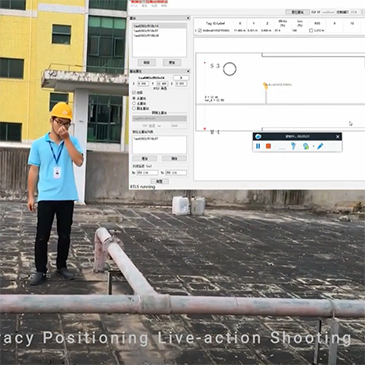Open the rightmost dropdown in top toolbar
This screenshot has width=365, height=365.
click(x=355, y=12)
